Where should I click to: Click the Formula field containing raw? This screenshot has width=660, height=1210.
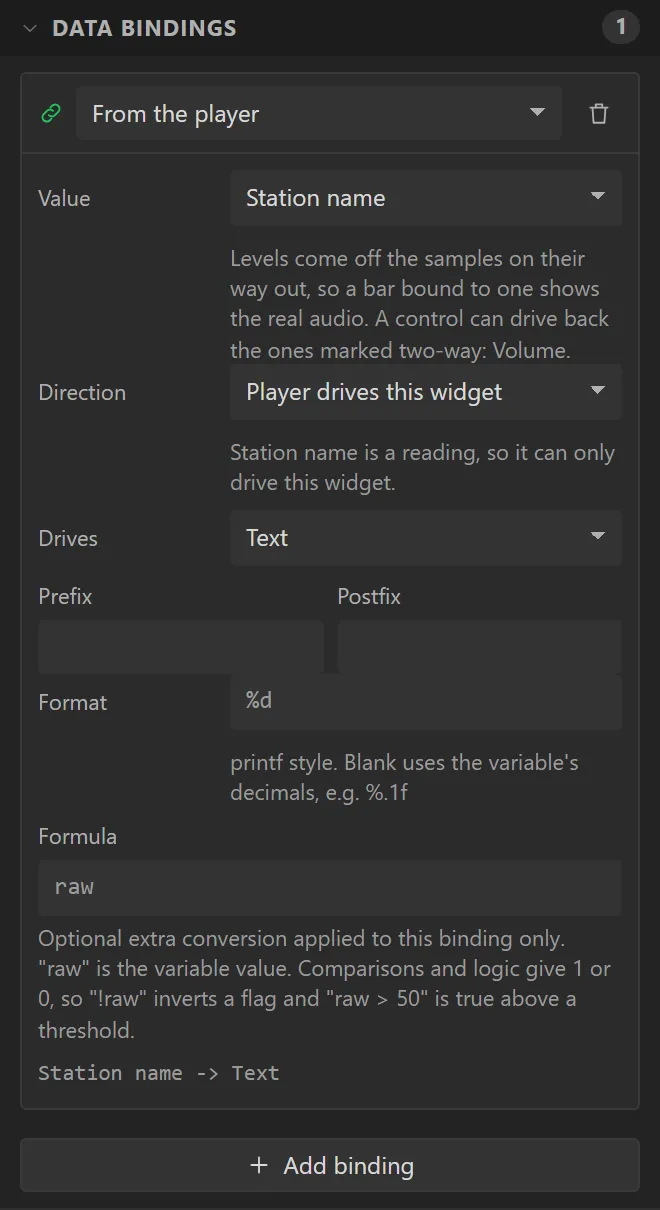(x=330, y=888)
